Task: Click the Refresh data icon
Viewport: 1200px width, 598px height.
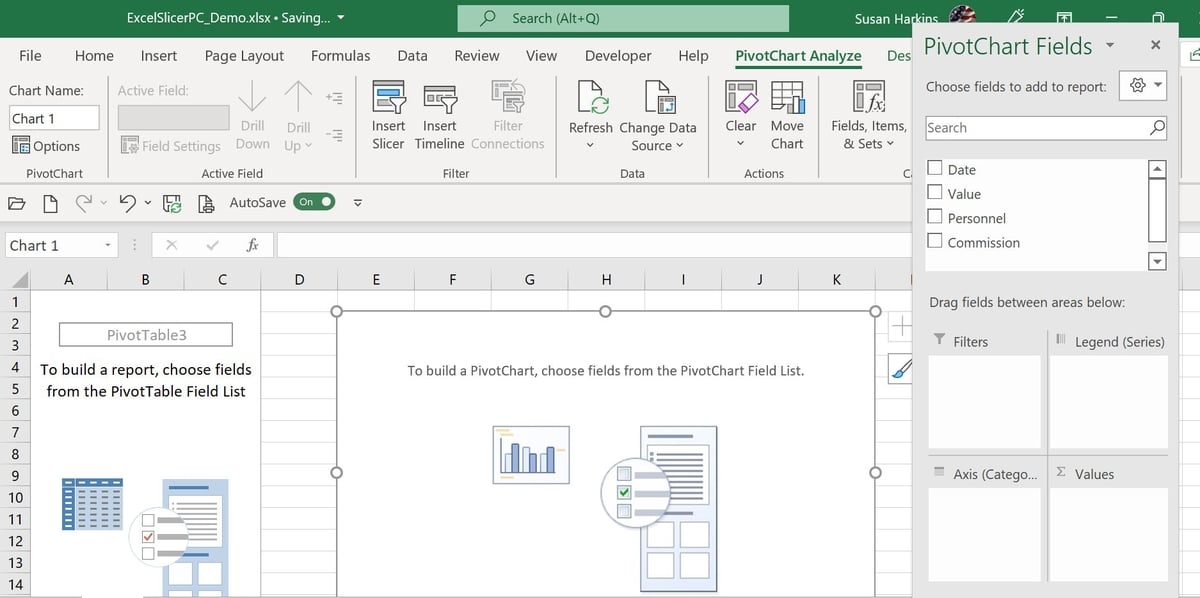Action: click(592, 97)
